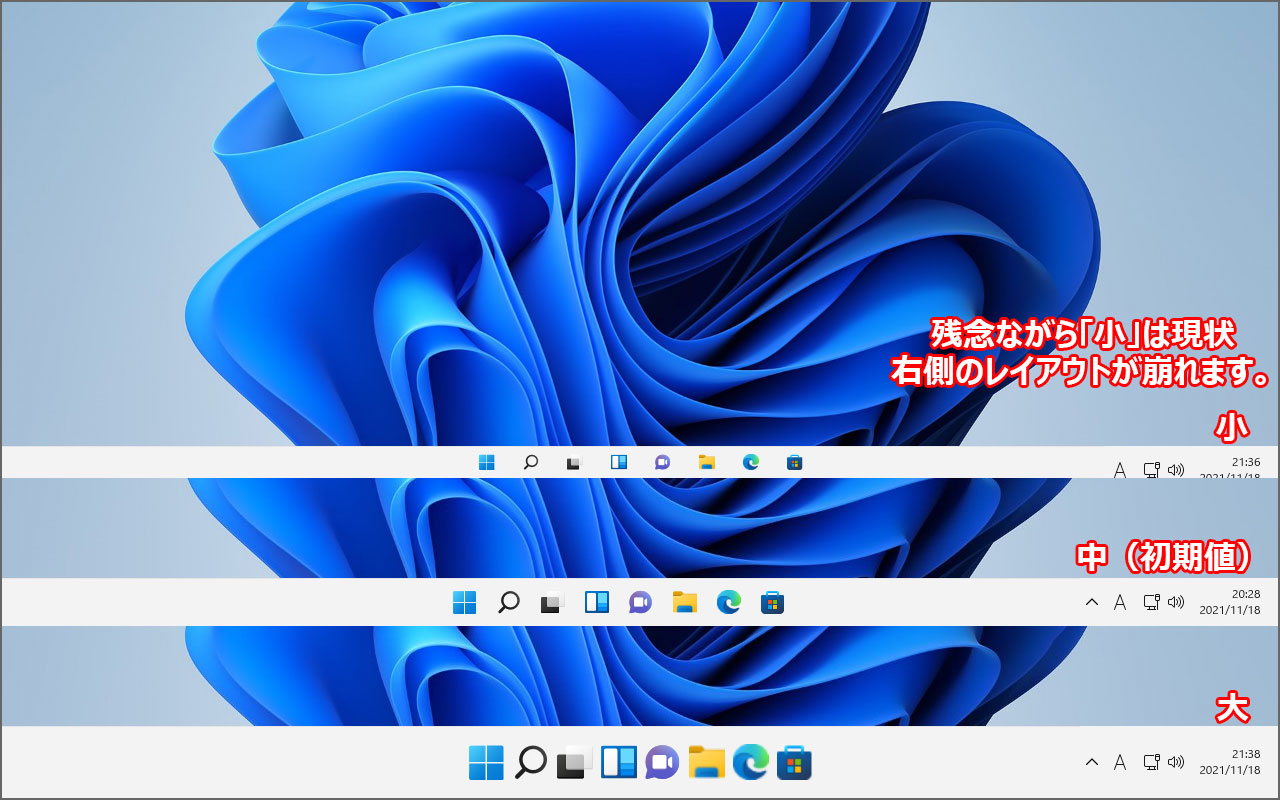Click Search magnifier on the medium taskbar
The width and height of the screenshot is (1280, 800).
509,602
